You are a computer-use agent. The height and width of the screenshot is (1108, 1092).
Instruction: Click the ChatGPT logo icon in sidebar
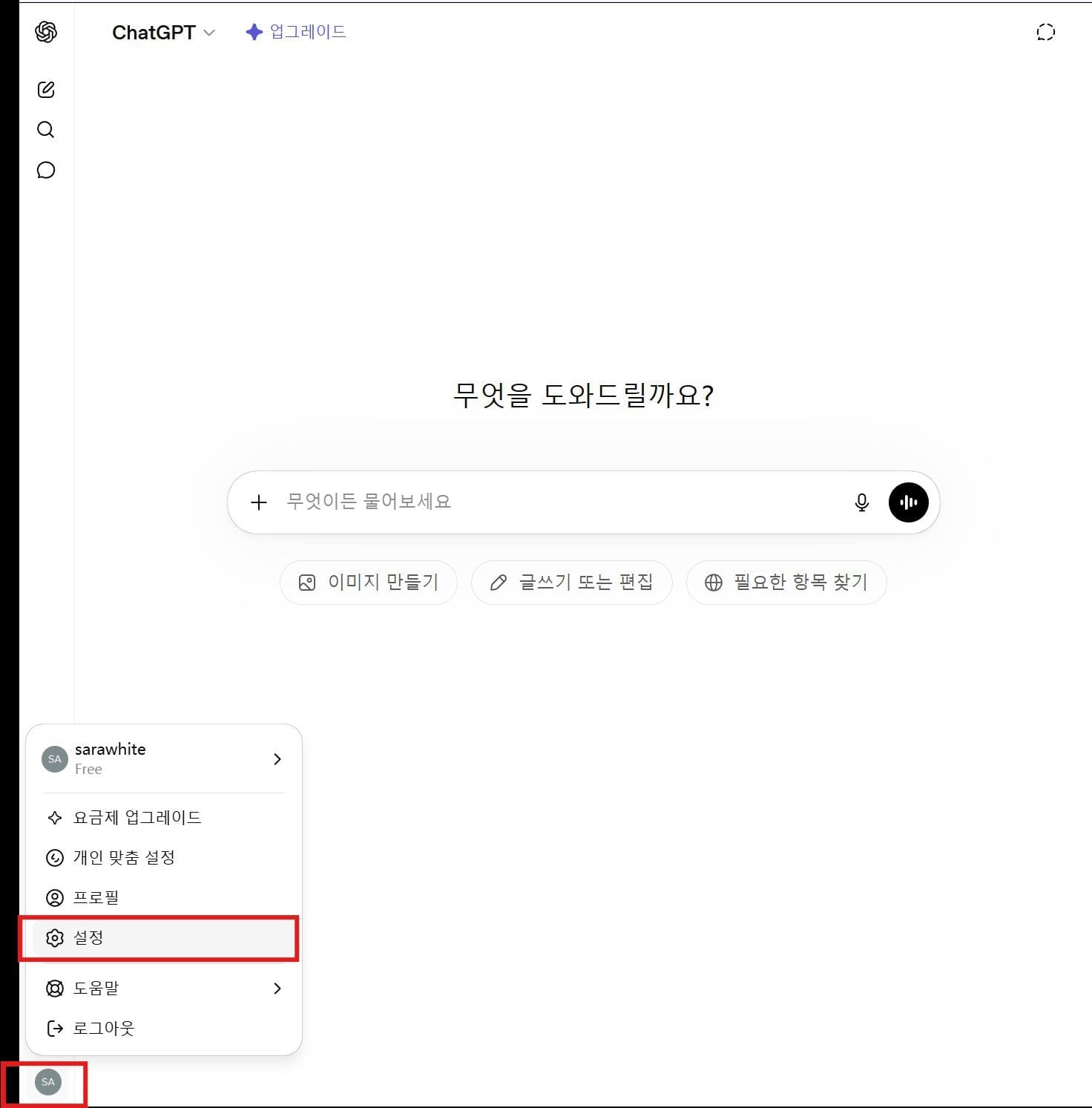(x=46, y=32)
